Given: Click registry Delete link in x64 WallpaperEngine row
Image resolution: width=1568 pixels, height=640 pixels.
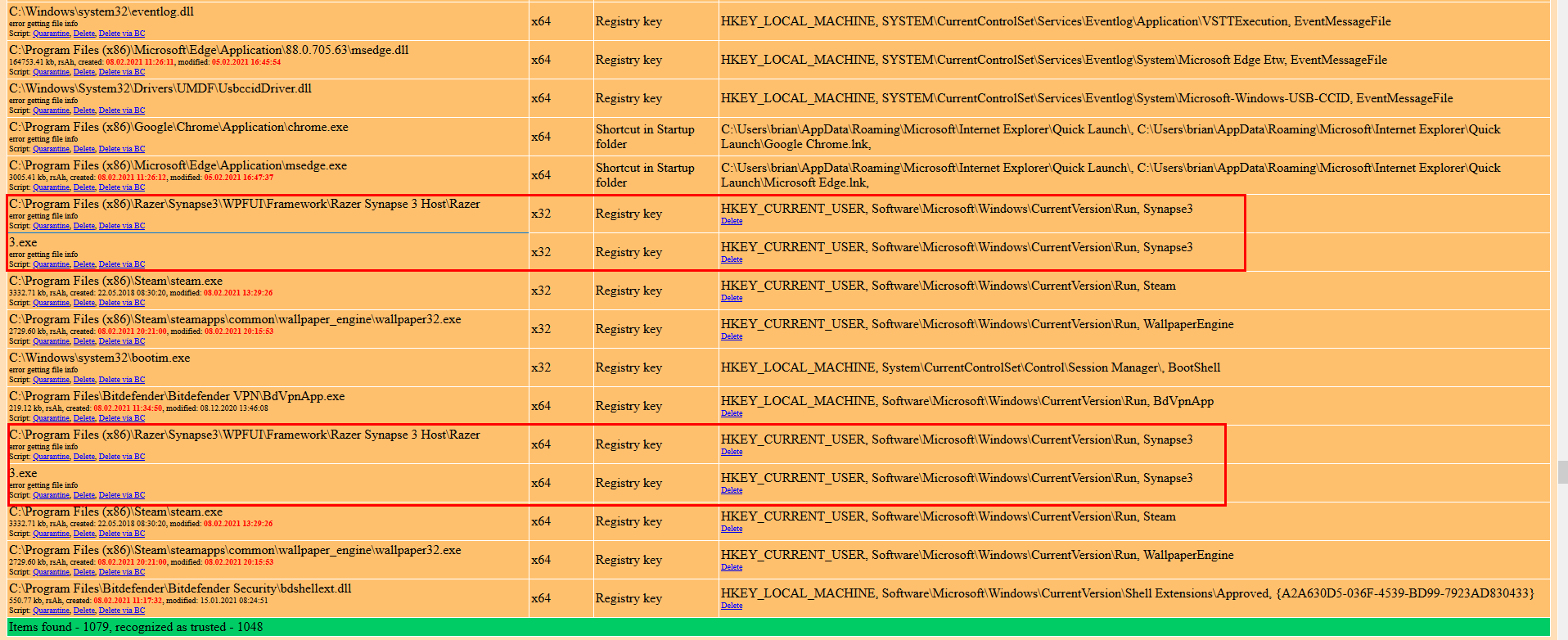Looking at the screenshot, I should click(732, 567).
